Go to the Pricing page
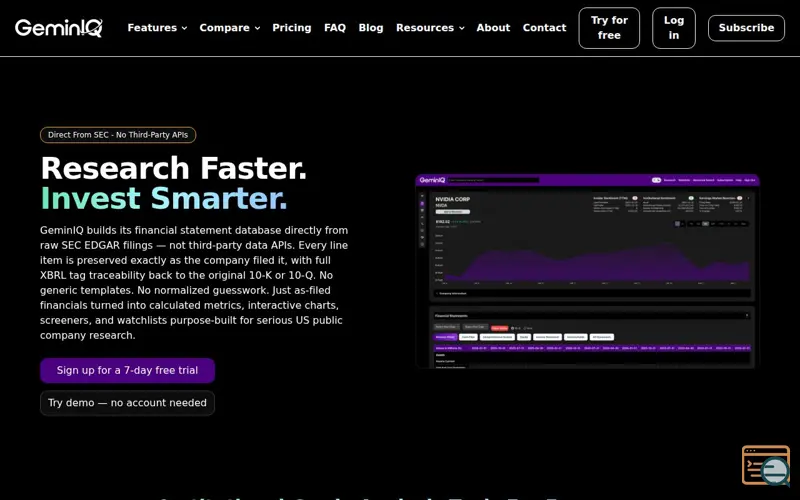Viewport: 800px width, 500px height. (292, 28)
